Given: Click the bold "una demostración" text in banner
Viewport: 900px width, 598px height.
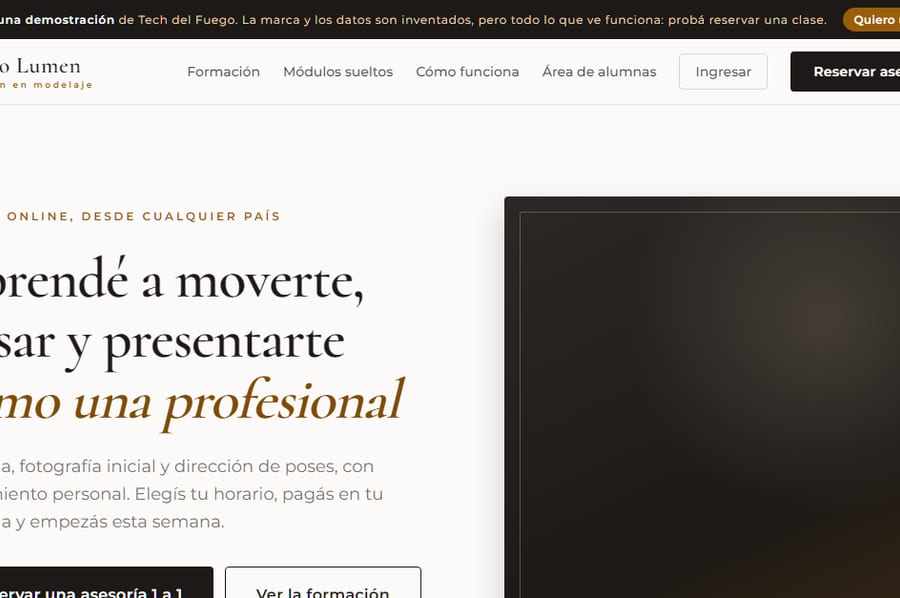Looking at the screenshot, I should point(57,20).
